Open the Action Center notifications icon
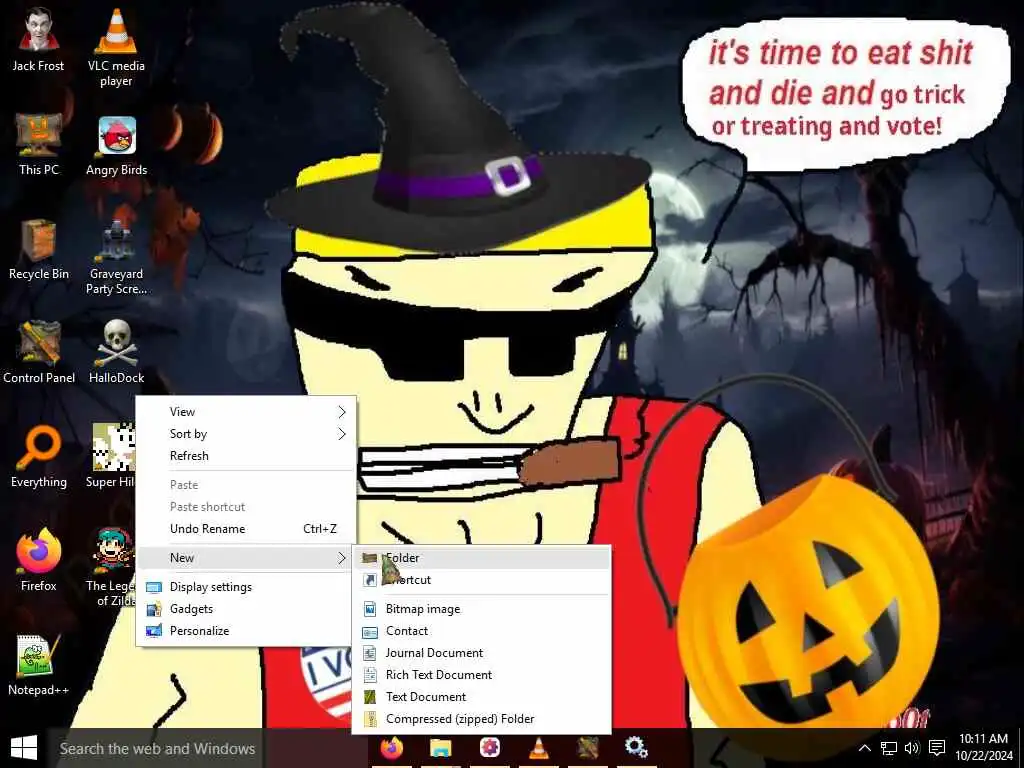 937,748
